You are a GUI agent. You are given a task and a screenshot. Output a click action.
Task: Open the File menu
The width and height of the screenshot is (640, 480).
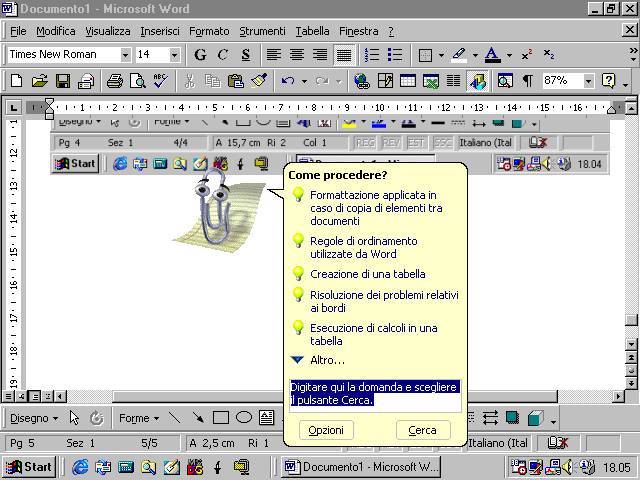click(x=18, y=31)
